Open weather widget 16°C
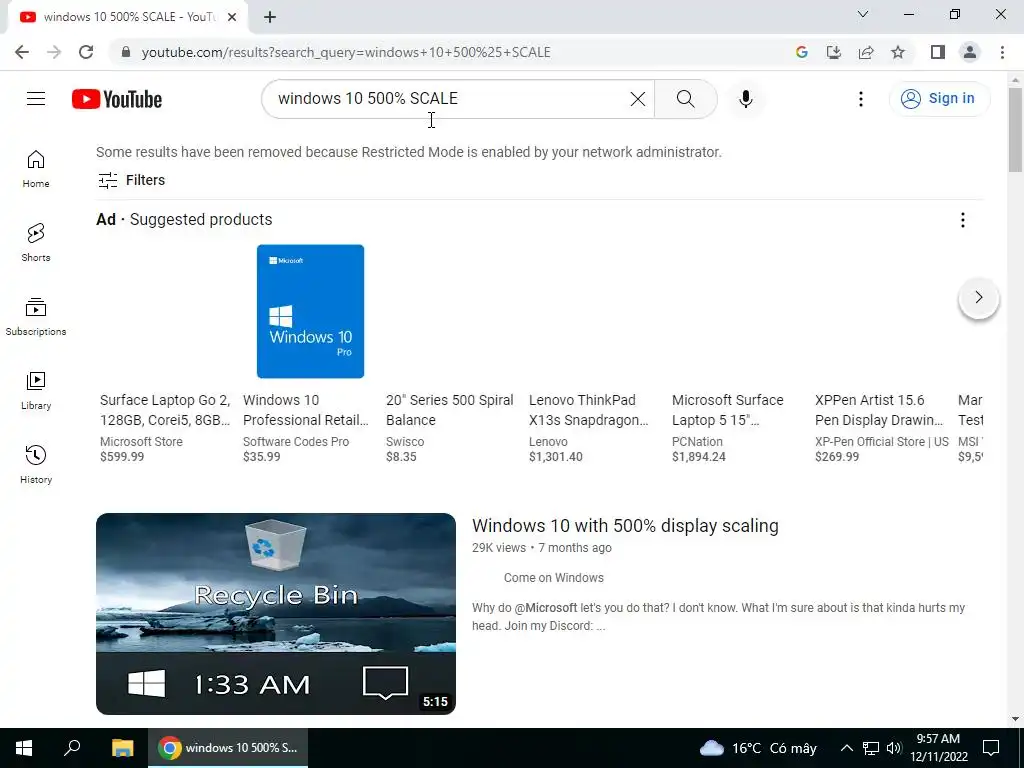This screenshot has width=1024, height=768. [758, 748]
